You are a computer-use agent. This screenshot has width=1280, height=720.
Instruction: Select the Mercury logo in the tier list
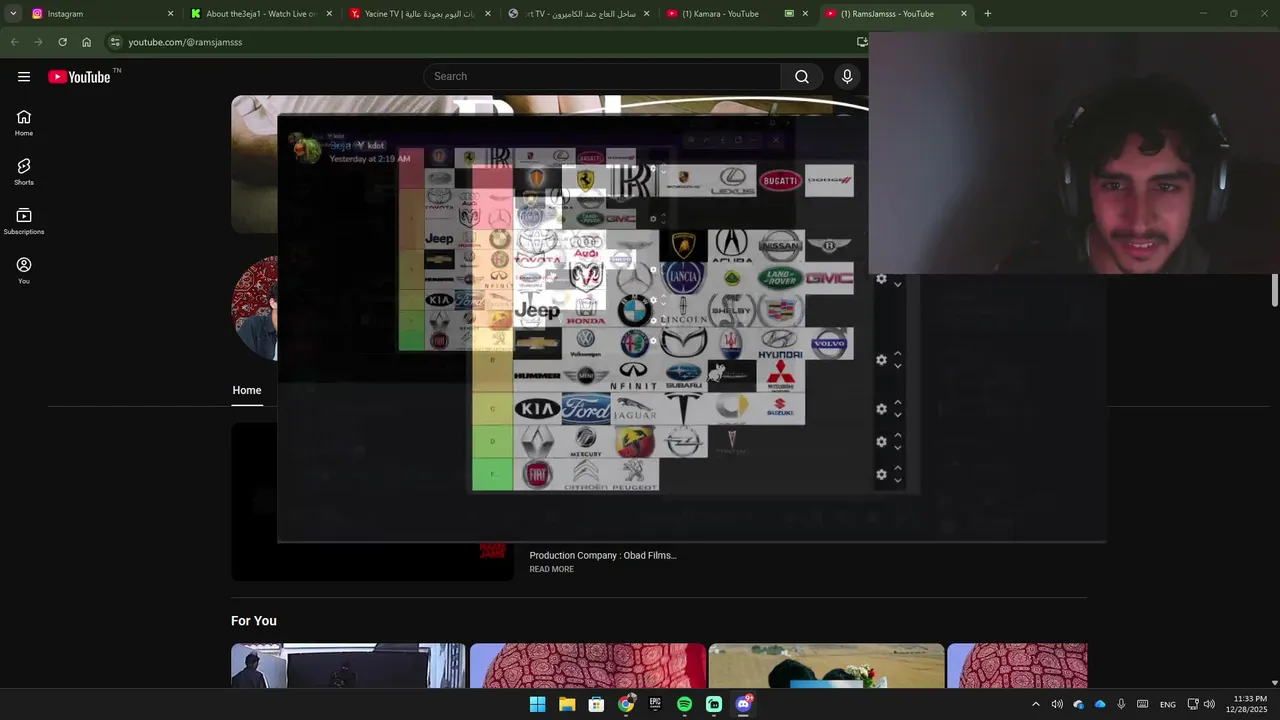[586, 441]
